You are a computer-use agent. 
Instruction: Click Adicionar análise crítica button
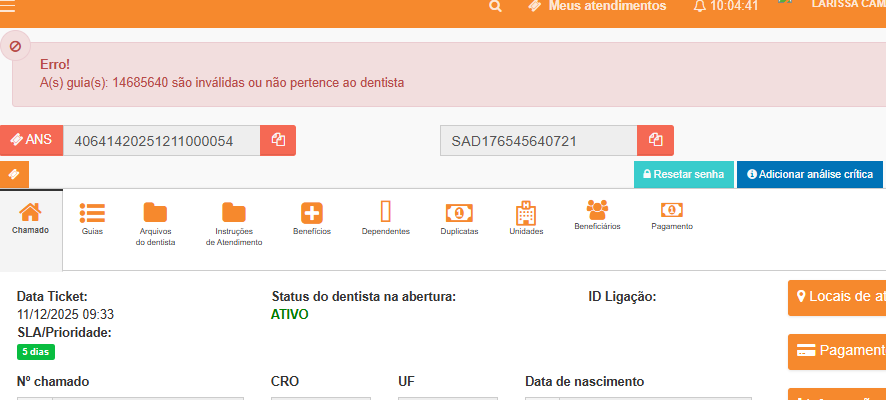(810, 174)
